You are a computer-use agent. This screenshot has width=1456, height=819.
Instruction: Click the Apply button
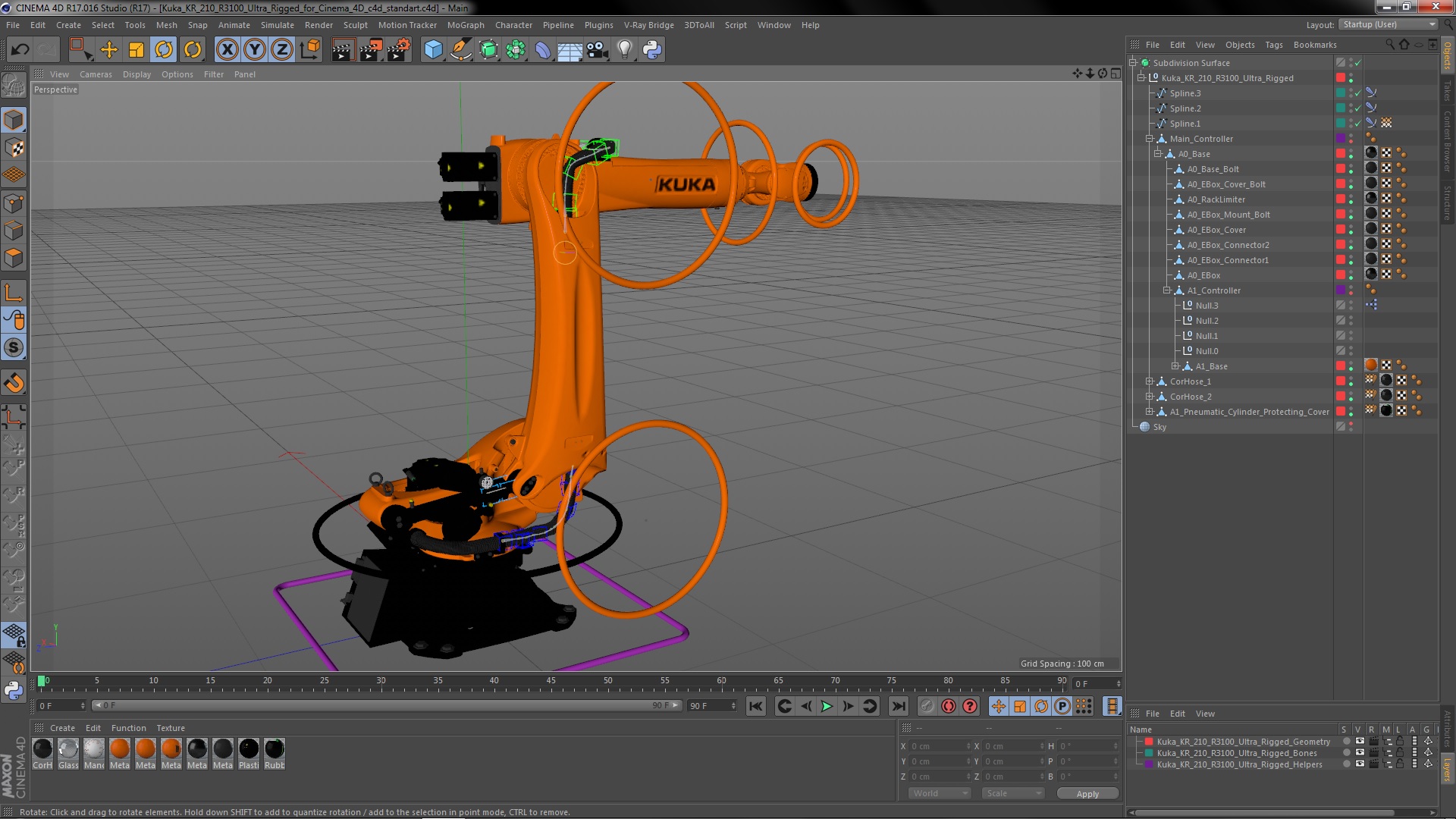point(1087,793)
